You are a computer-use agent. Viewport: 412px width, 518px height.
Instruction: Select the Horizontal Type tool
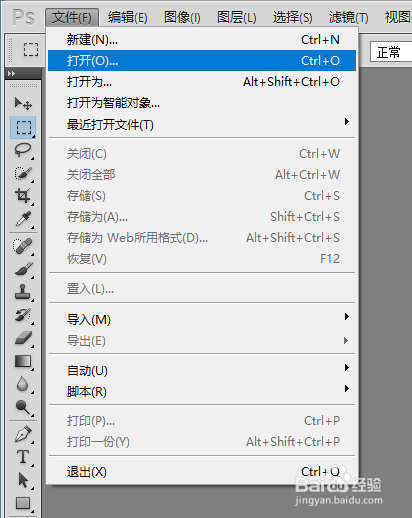click(x=23, y=457)
